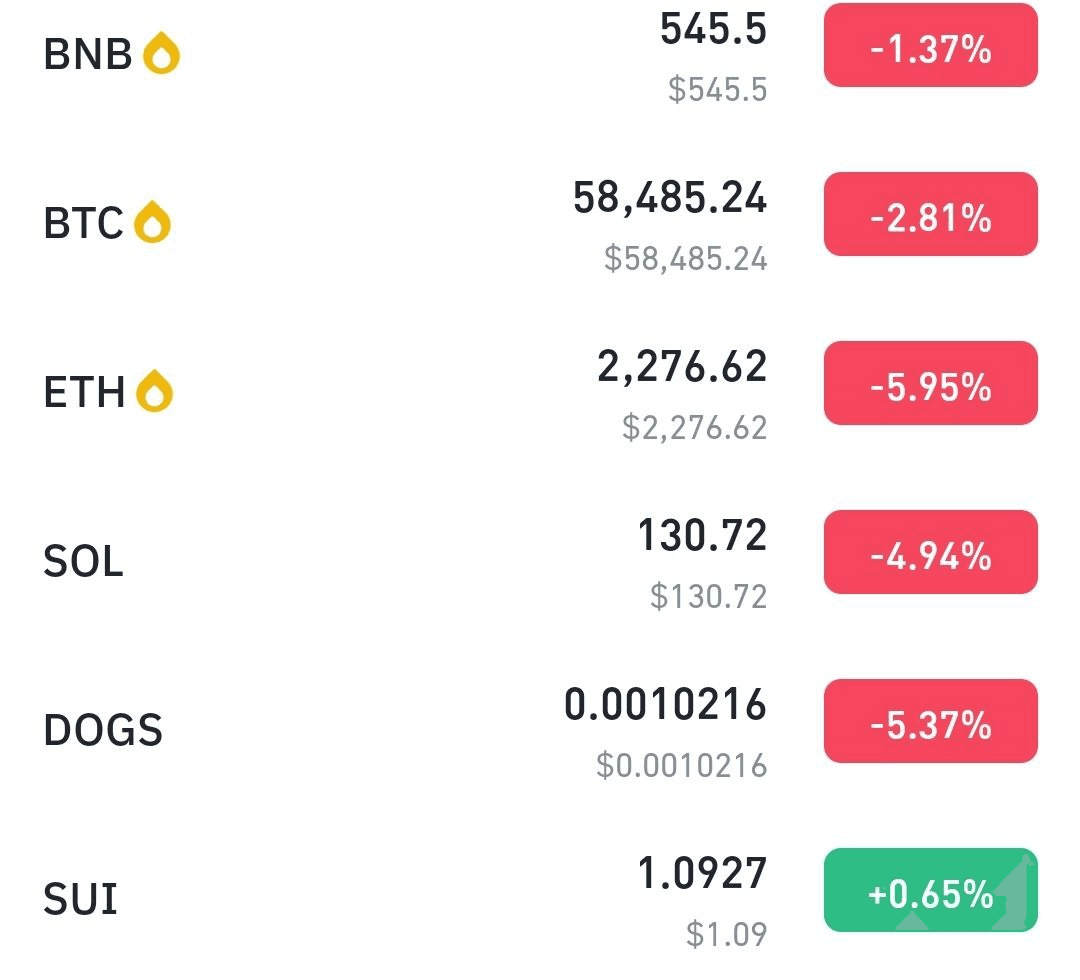
Task: Click the green +0.65% change badge
Action: [x=931, y=890]
